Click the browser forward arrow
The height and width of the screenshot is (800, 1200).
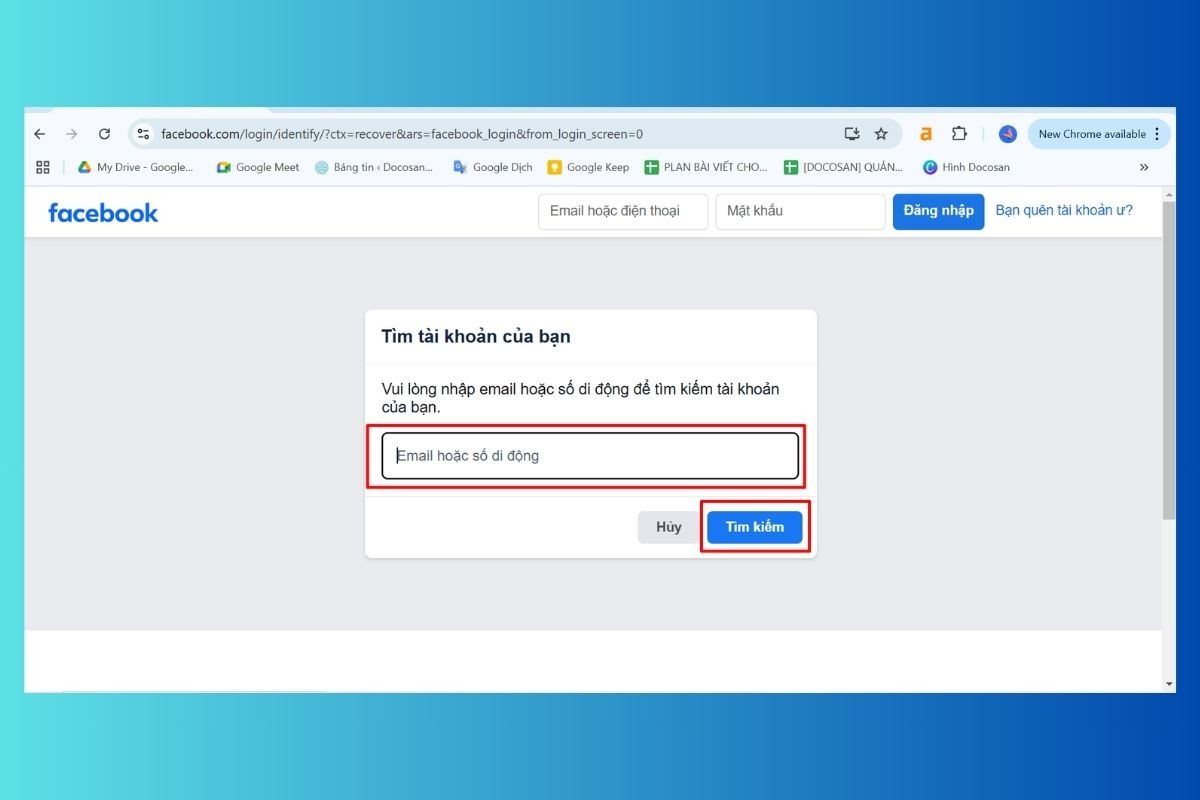pos(72,134)
